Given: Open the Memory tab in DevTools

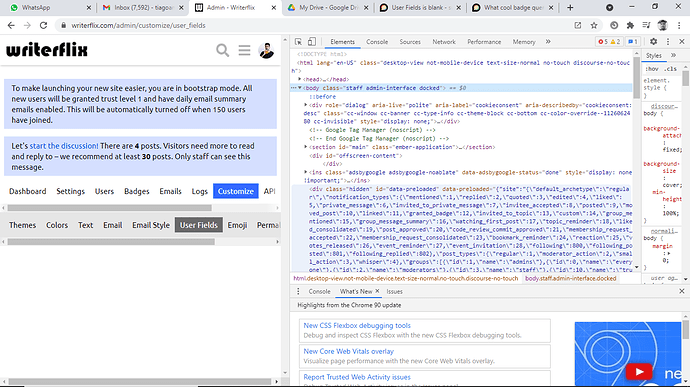Looking at the screenshot, I should point(524,42).
